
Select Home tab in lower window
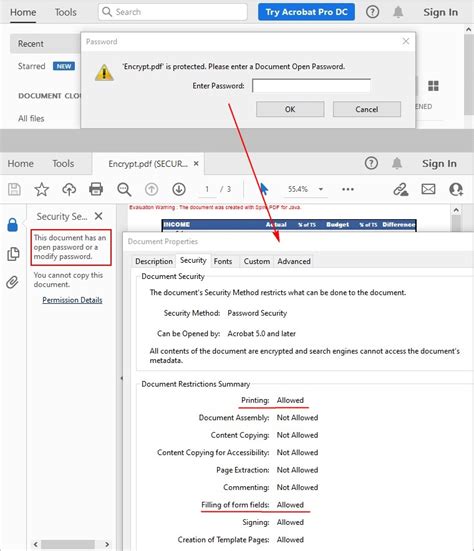pyautogui.click(x=21, y=164)
